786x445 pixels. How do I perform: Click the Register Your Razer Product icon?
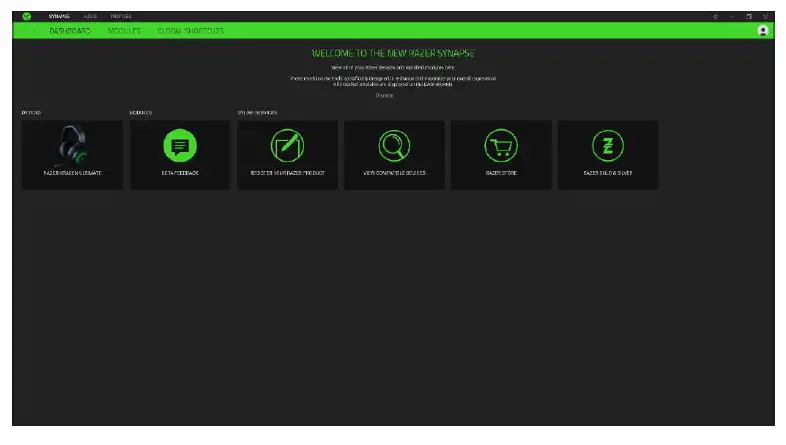click(287, 146)
